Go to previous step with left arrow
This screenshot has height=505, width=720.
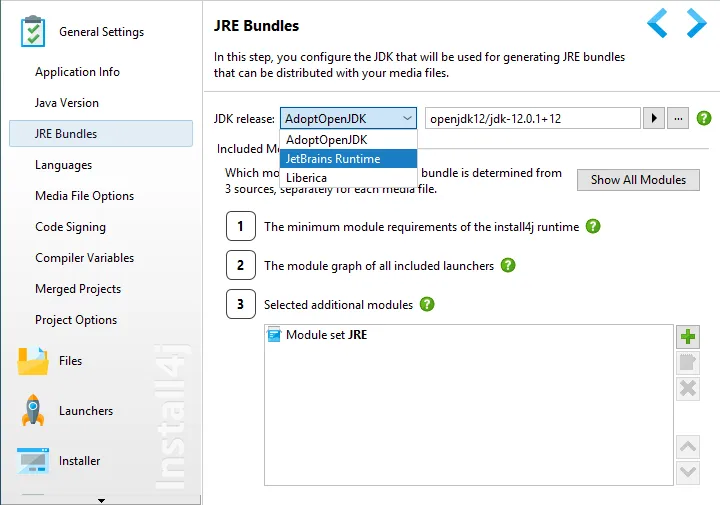[x=657, y=23]
